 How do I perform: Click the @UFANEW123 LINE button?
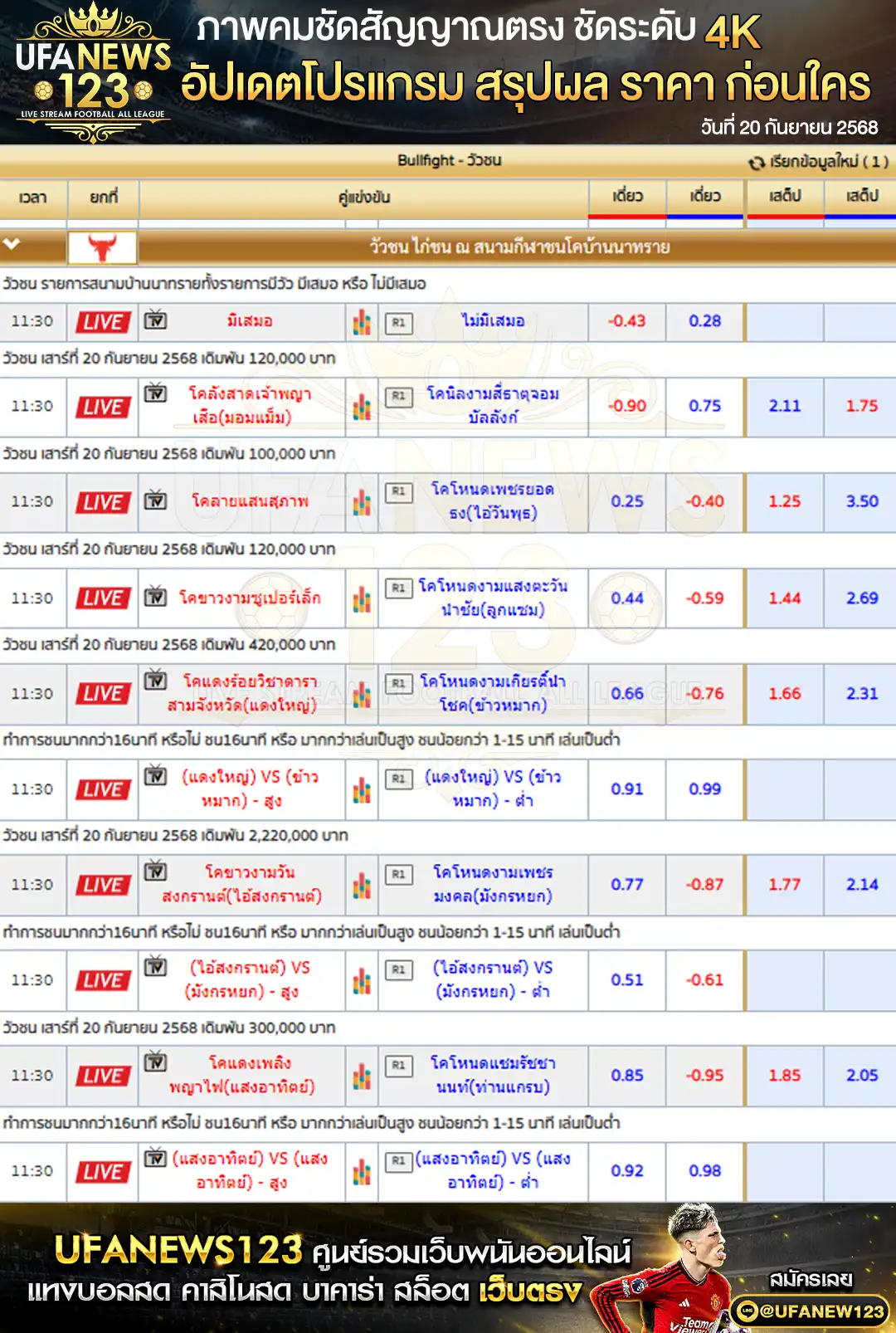pyautogui.click(x=811, y=1311)
